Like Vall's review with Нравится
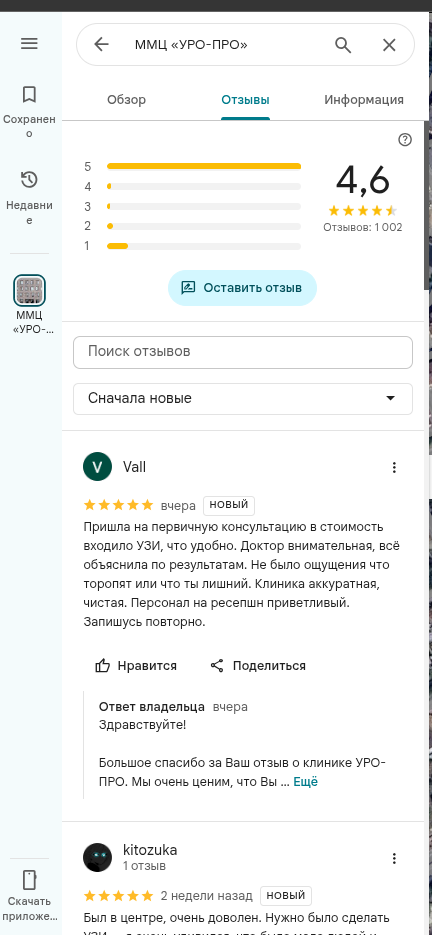 [x=136, y=665]
